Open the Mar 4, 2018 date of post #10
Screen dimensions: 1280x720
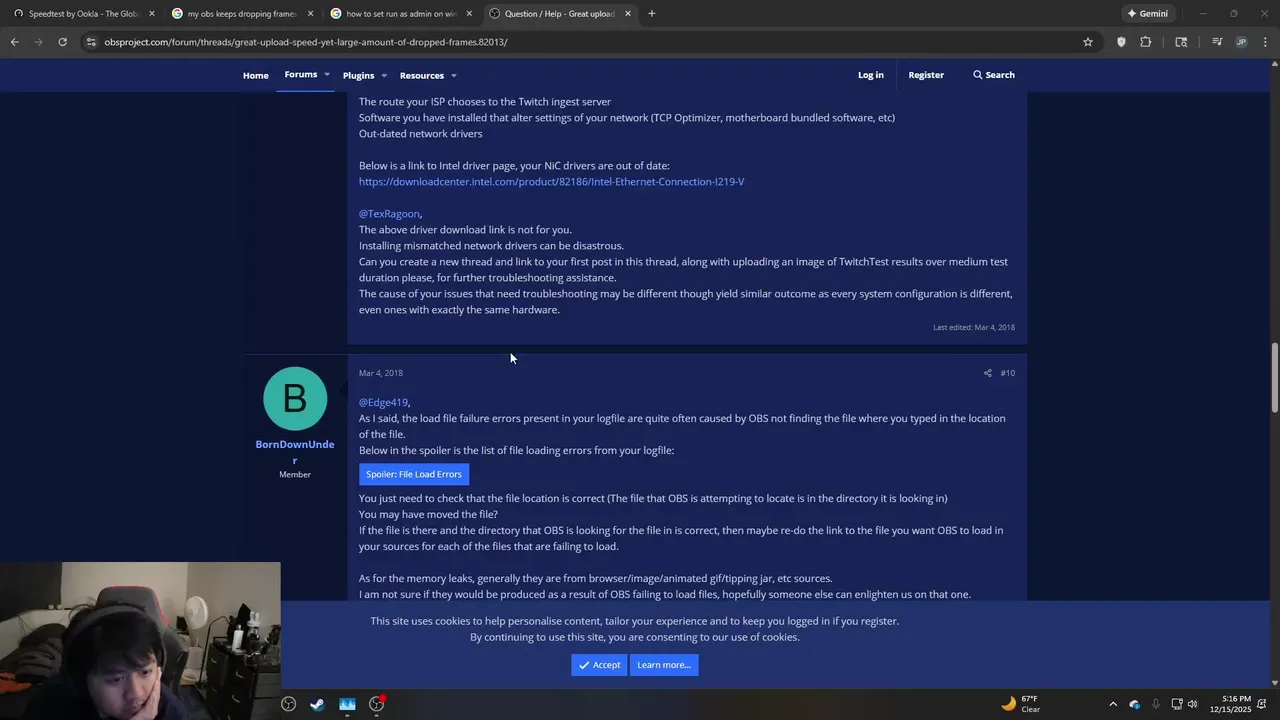[381, 373]
